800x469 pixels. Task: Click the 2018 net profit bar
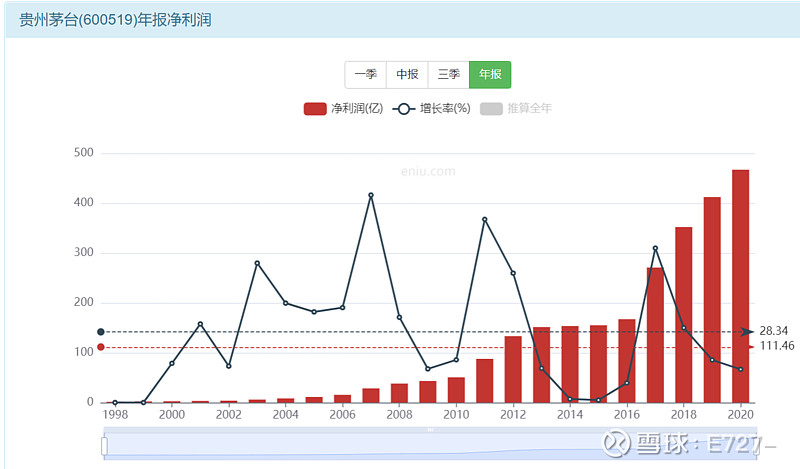[x=684, y=314]
